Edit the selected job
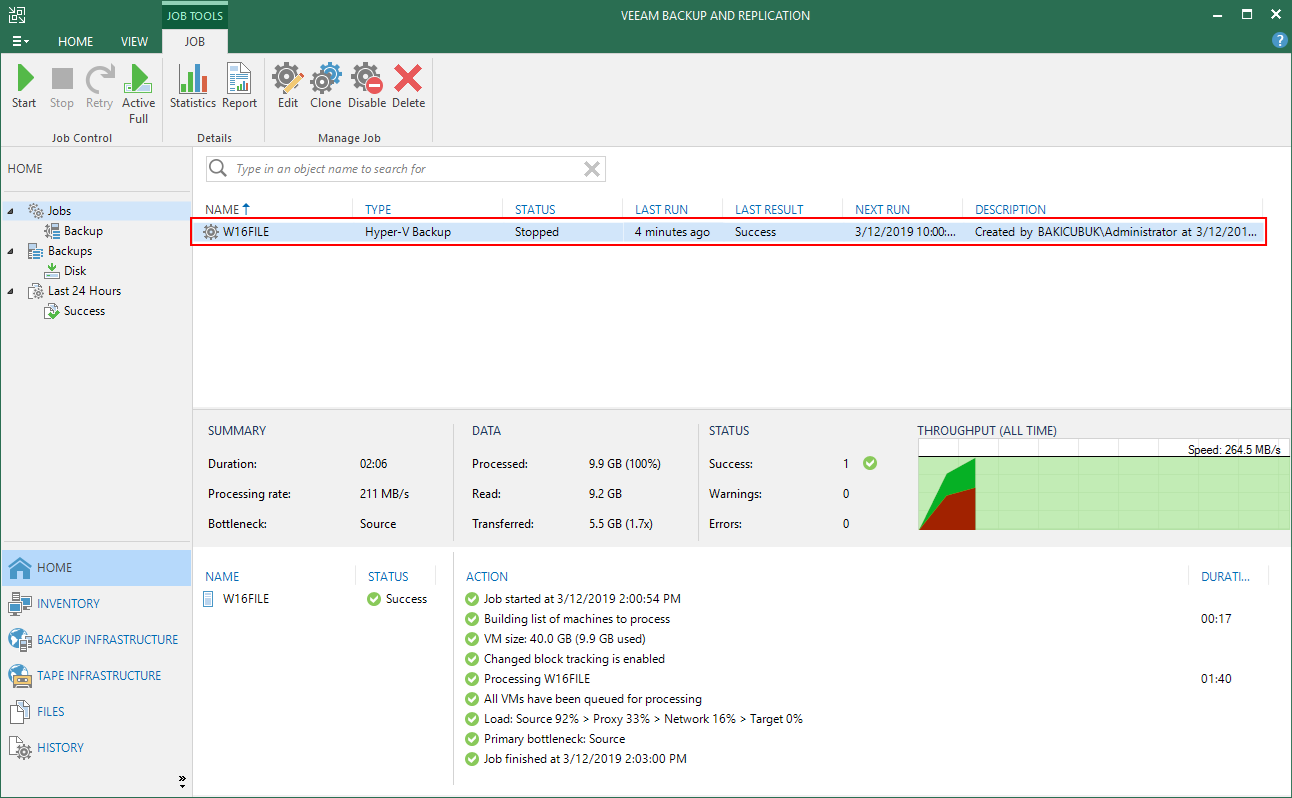 288,87
